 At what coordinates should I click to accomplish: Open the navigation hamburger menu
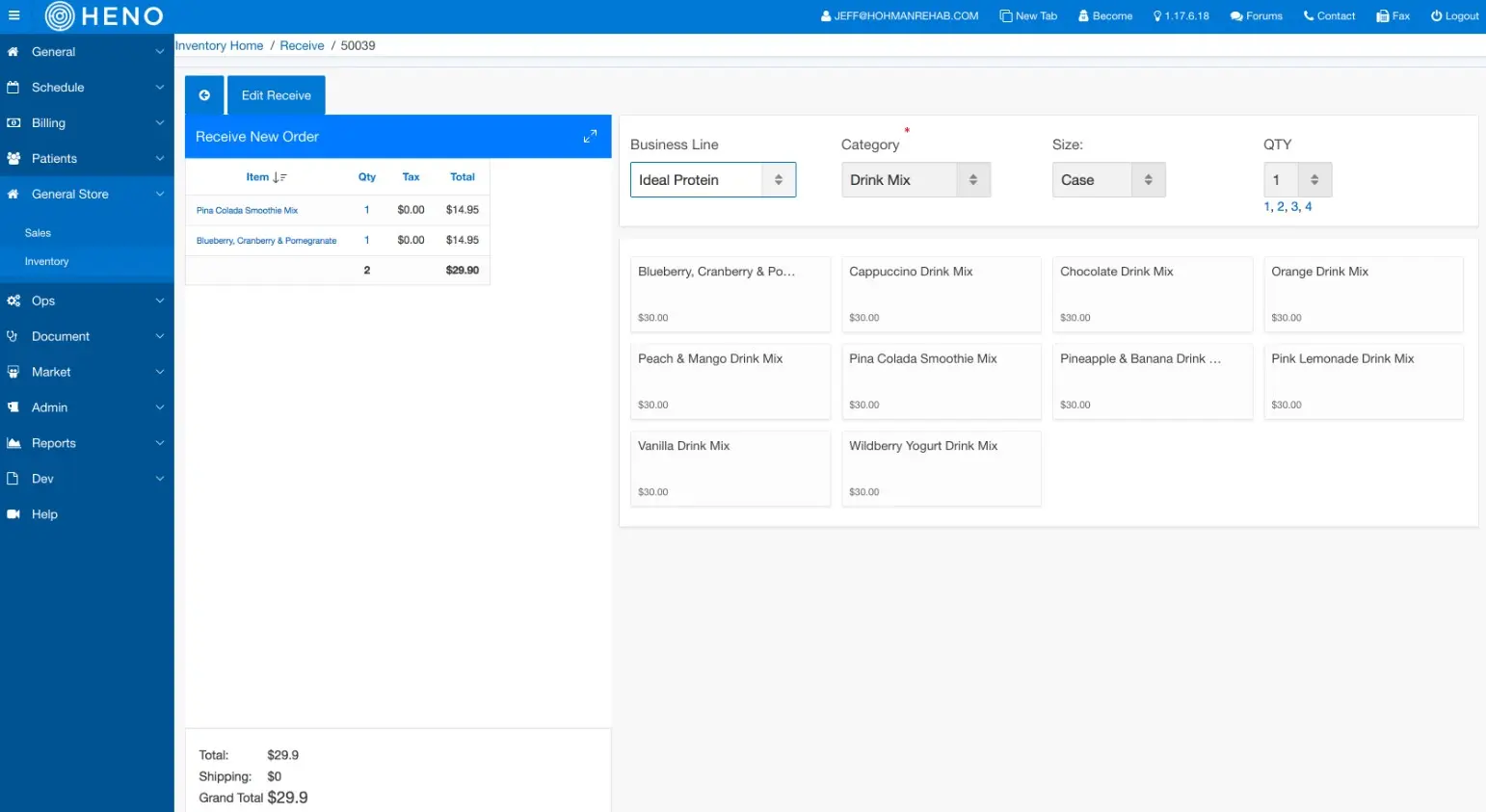14,15
